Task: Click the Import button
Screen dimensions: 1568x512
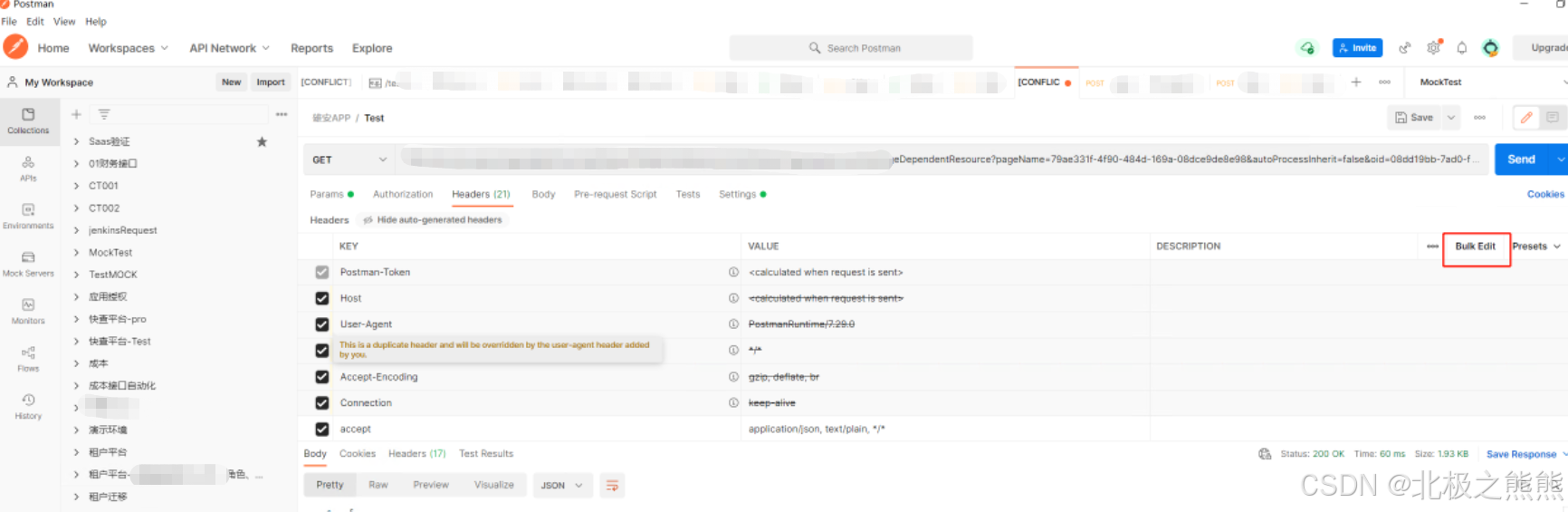Action: [271, 82]
